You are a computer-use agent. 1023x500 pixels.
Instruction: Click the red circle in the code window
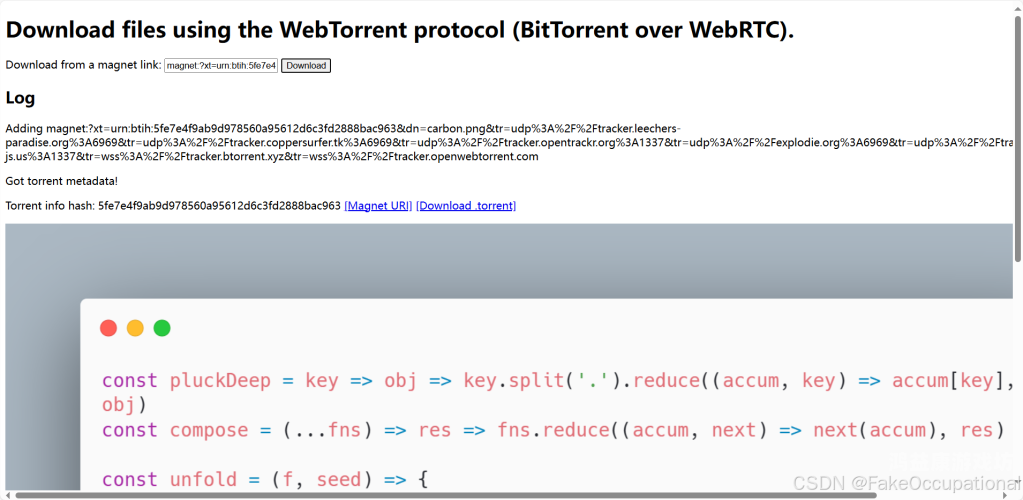pos(108,328)
